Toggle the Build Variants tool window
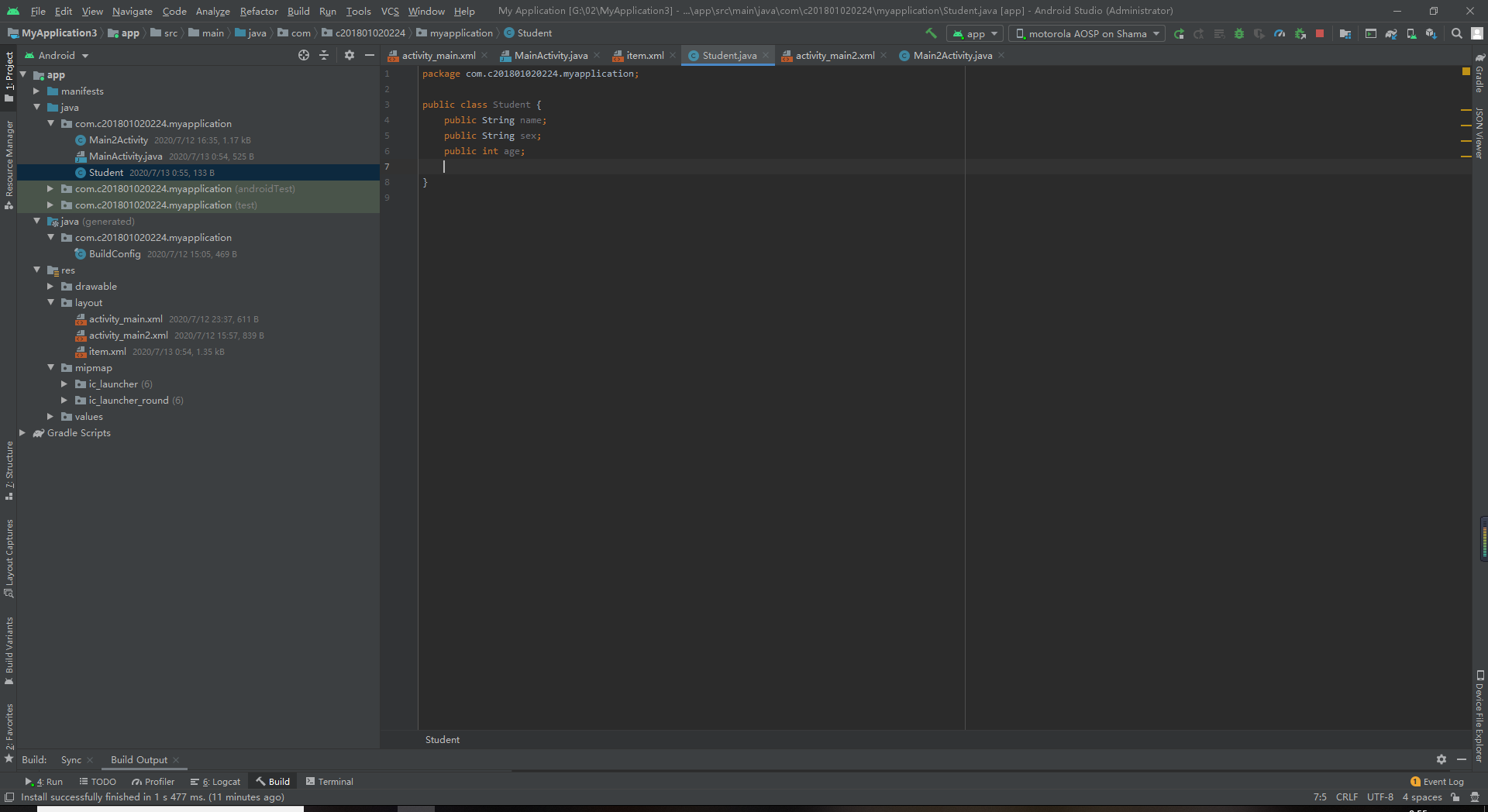The height and width of the screenshot is (812, 1488). tap(9, 651)
